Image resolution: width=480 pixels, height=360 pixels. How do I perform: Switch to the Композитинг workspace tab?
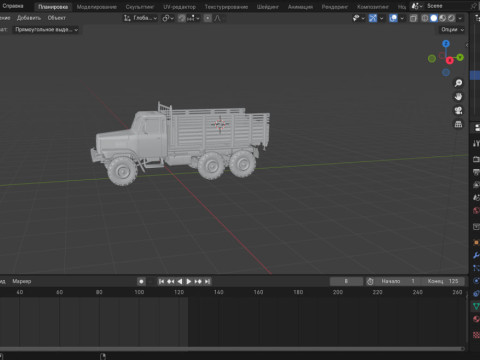(x=373, y=7)
